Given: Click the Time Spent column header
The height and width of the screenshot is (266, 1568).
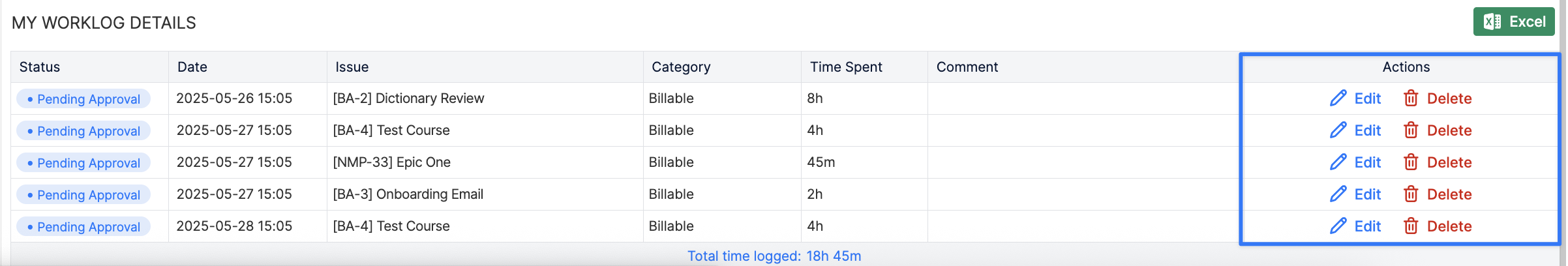Looking at the screenshot, I should click(845, 67).
